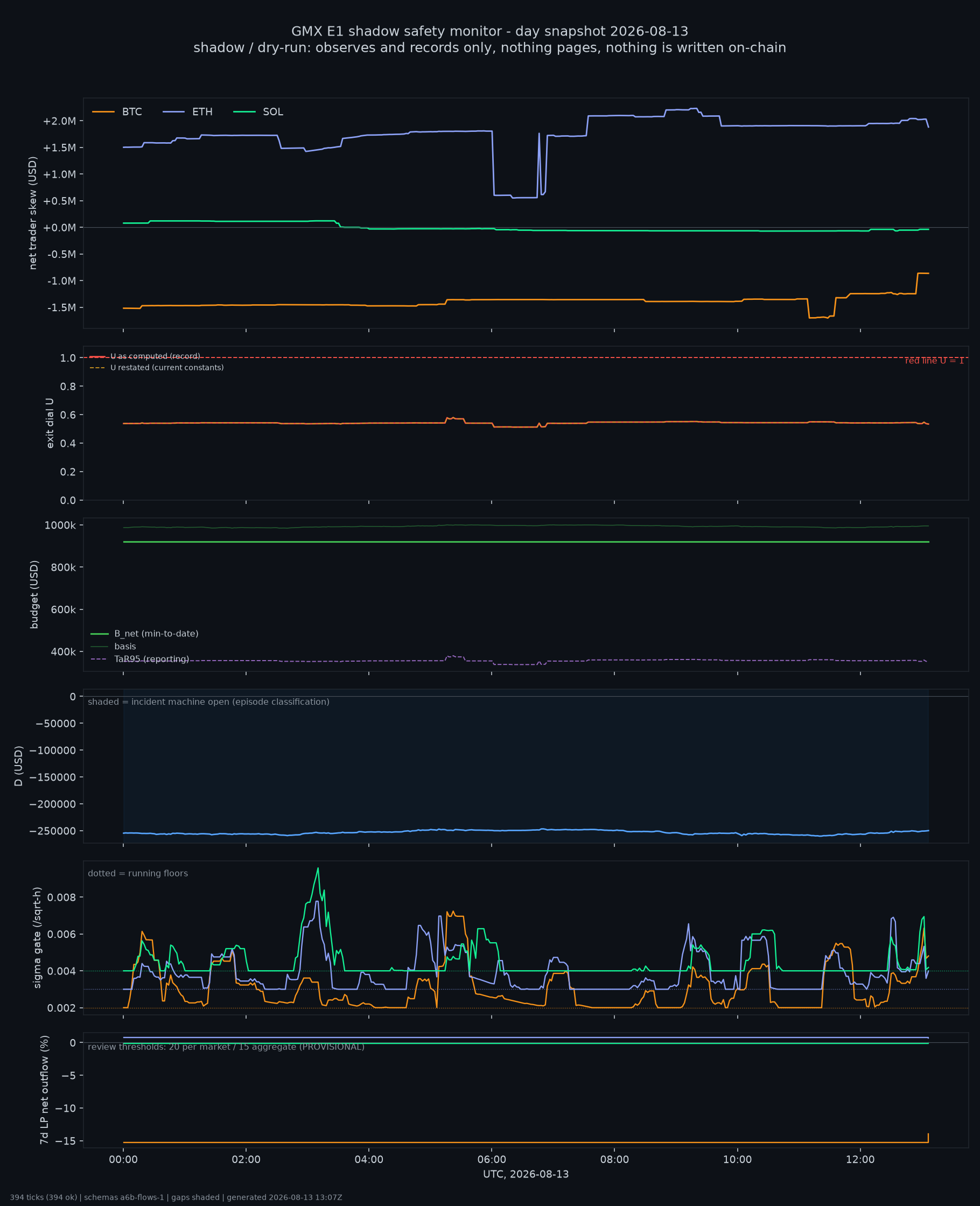This screenshot has width=980, height=1206.
Task: Click the '0.8' tick on exit dial axis
Action: (x=68, y=386)
